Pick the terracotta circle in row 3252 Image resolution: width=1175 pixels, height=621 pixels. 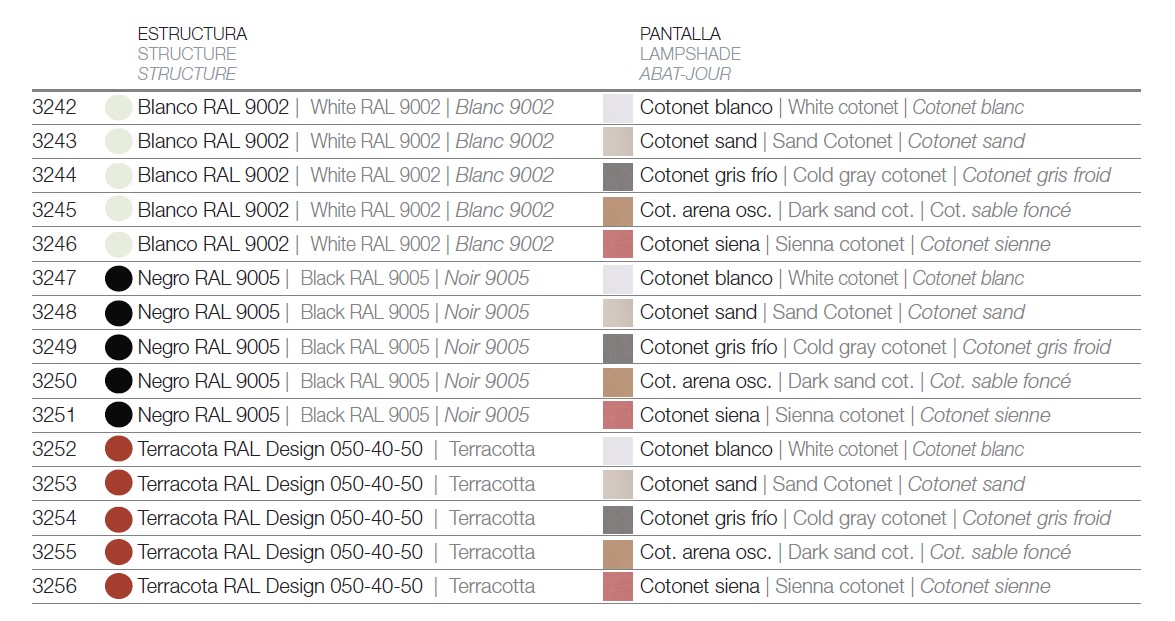pos(118,449)
